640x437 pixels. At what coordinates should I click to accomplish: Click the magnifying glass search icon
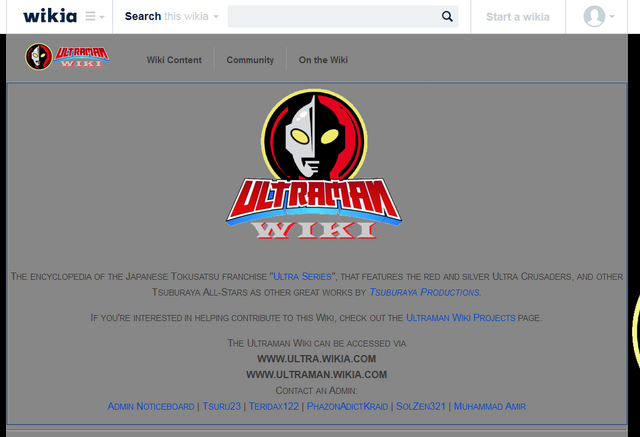coord(447,16)
